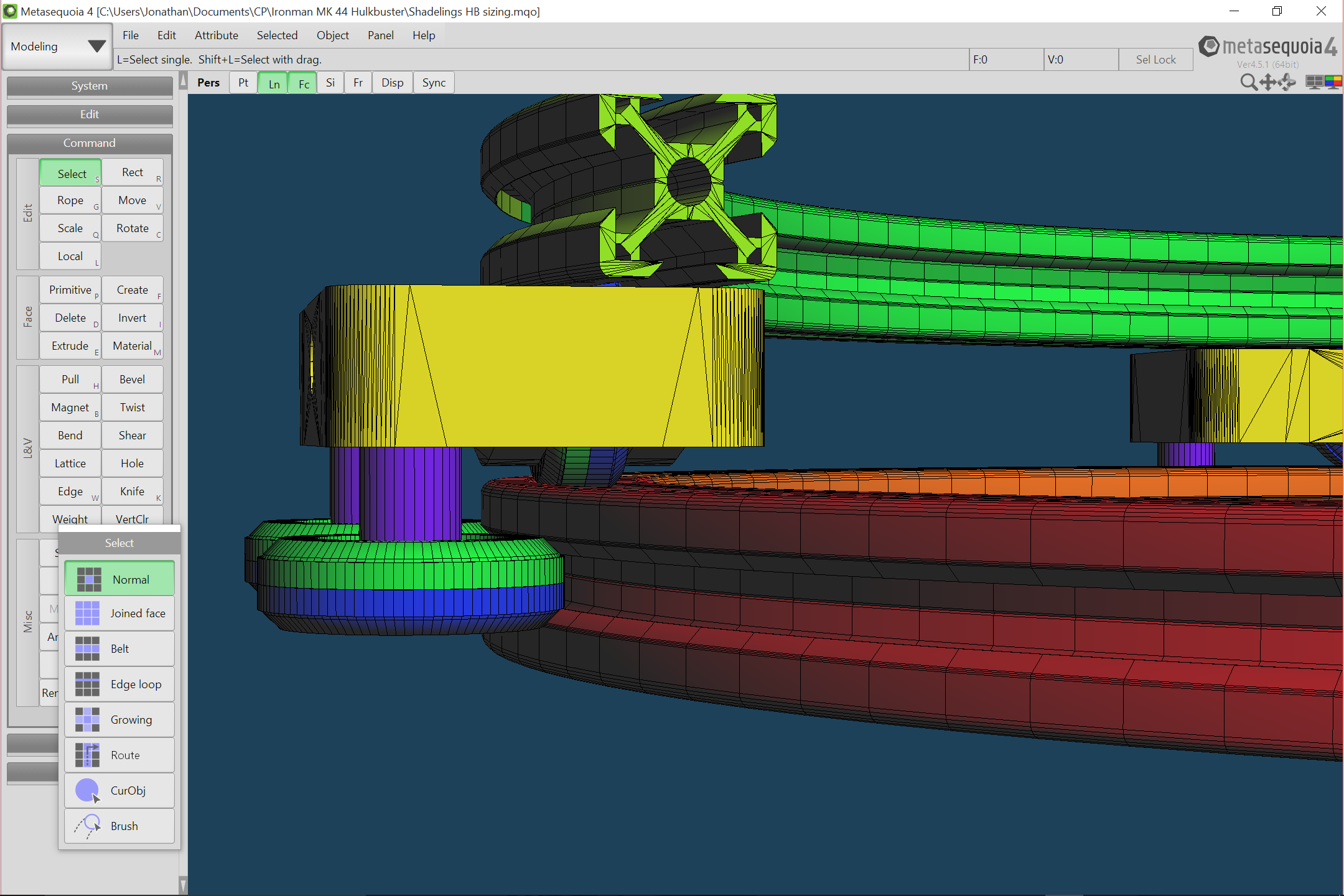Choose CurObj selection mode

click(x=119, y=791)
